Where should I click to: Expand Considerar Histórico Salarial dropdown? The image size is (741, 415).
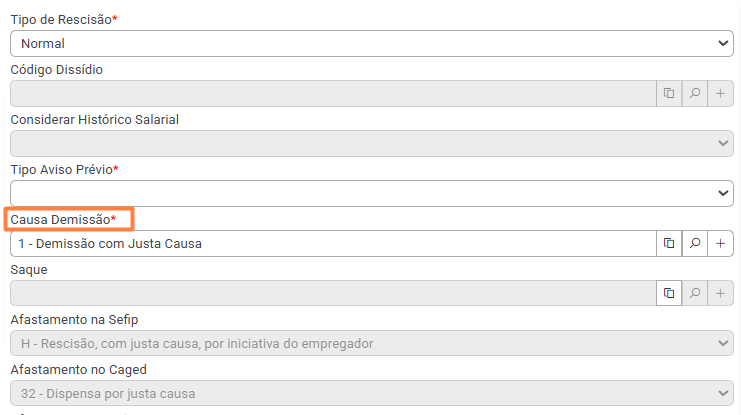(x=372, y=143)
